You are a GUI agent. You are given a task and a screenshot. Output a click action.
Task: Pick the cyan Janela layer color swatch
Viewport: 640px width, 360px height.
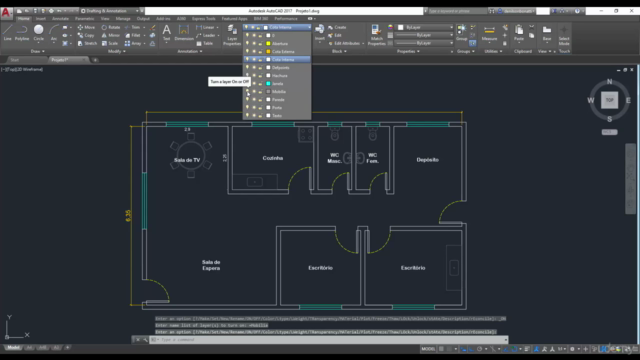pyautogui.click(x=268, y=83)
